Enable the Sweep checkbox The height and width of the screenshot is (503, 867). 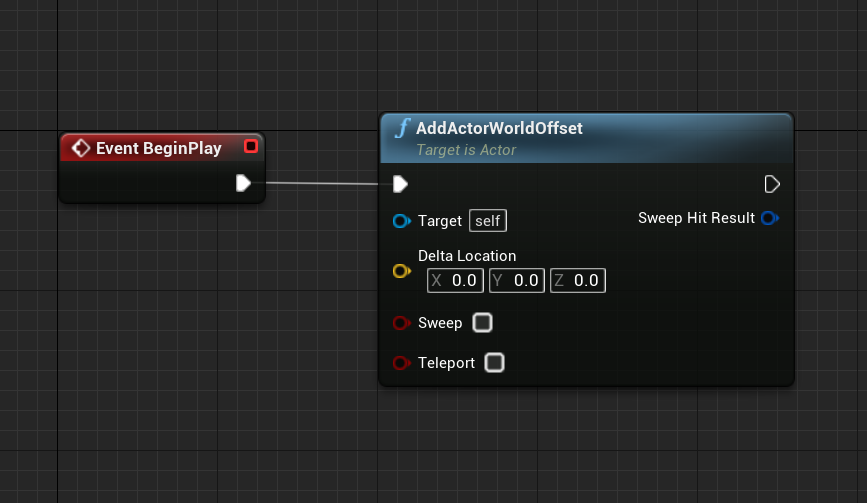coord(482,323)
